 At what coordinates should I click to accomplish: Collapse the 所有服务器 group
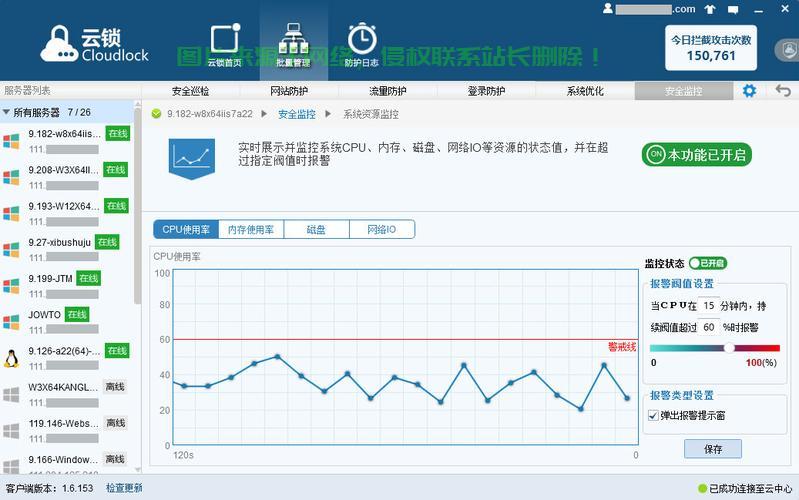tap(6, 112)
